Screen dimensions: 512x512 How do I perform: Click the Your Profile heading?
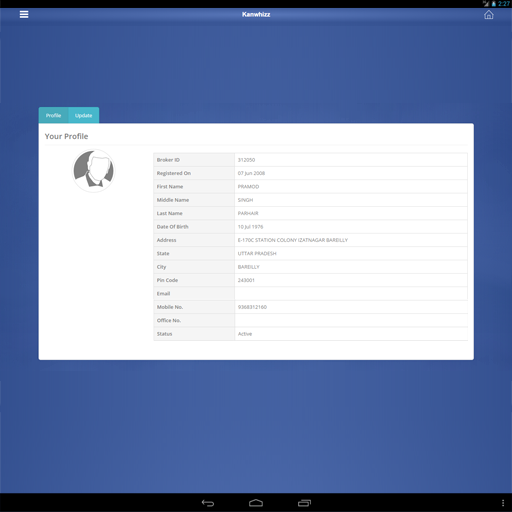click(66, 136)
